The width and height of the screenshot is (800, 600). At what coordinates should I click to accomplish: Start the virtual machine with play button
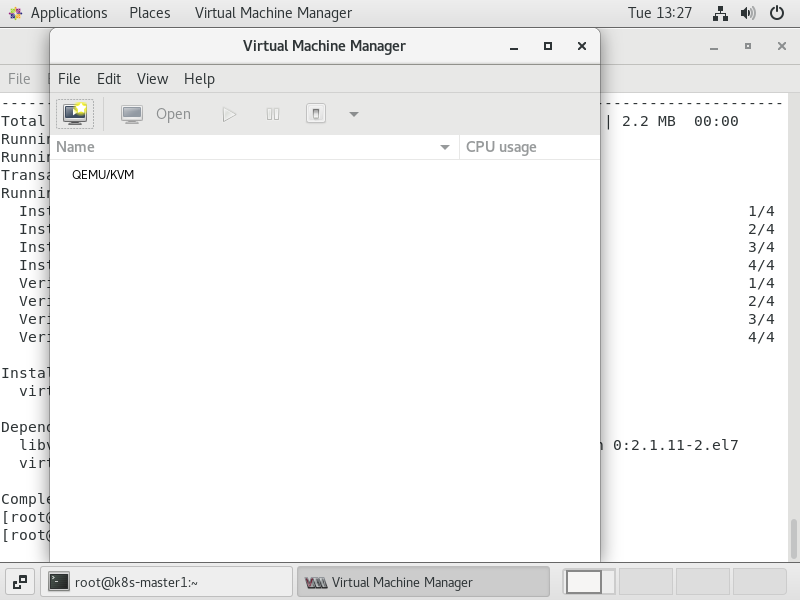pyautogui.click(x=229, y=114)
